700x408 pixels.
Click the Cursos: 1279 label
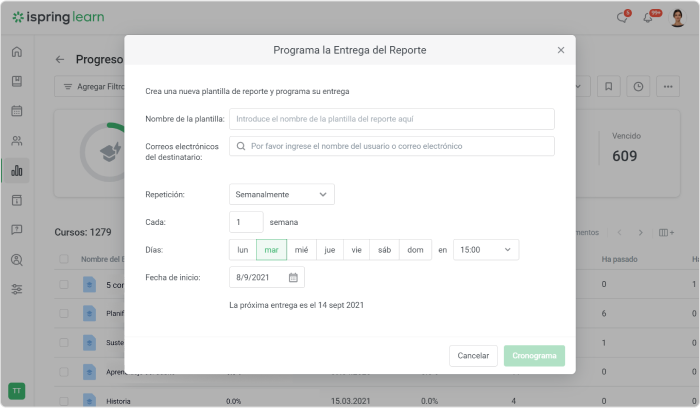click(83, 233)
